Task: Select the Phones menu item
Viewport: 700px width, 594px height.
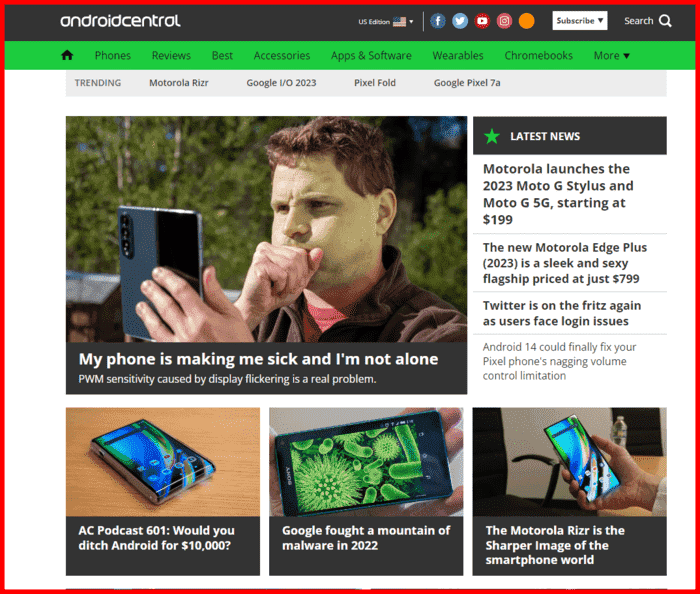Action: click(x=112, y=55)
